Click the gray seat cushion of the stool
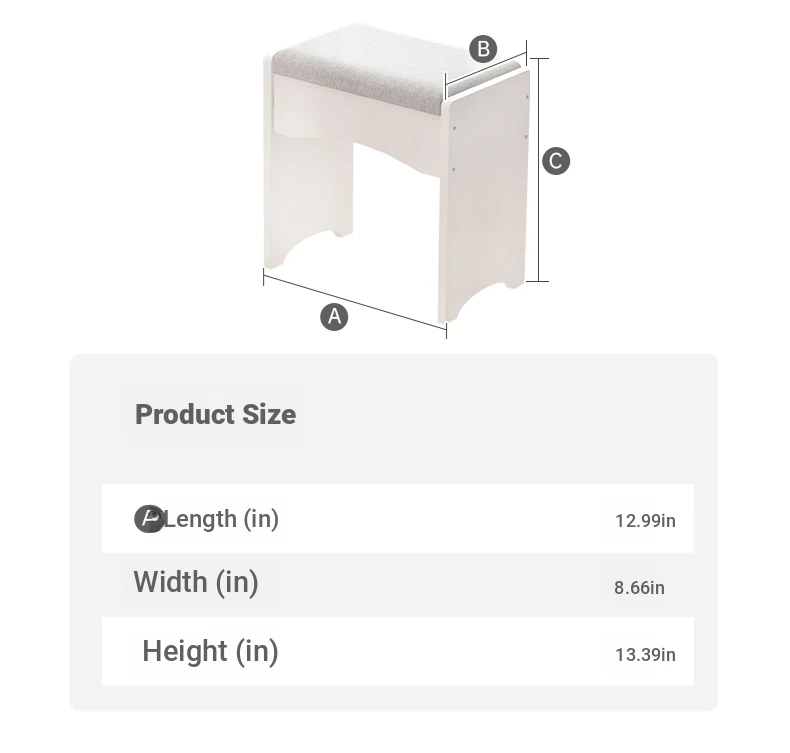The width and height of the screenshot is (790, 753). pos(360,70)
